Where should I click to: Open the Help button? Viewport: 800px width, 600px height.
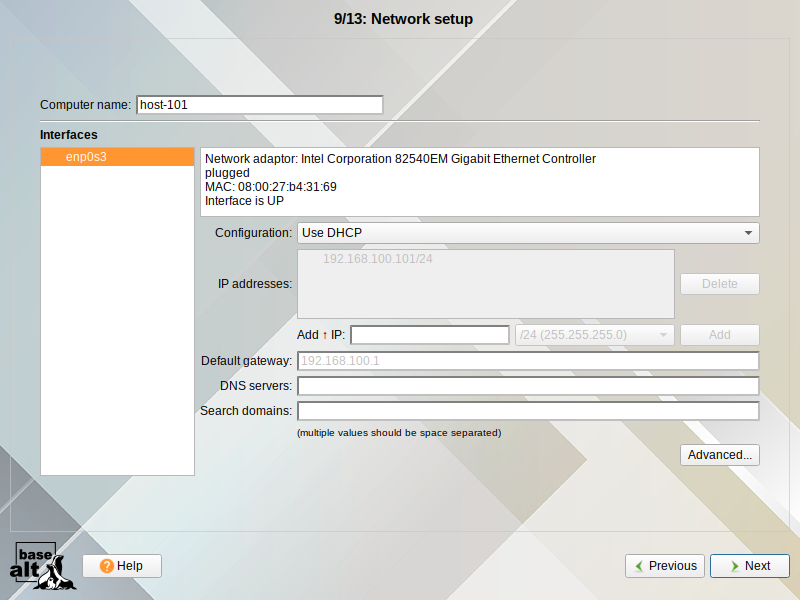tap(122, 566)
